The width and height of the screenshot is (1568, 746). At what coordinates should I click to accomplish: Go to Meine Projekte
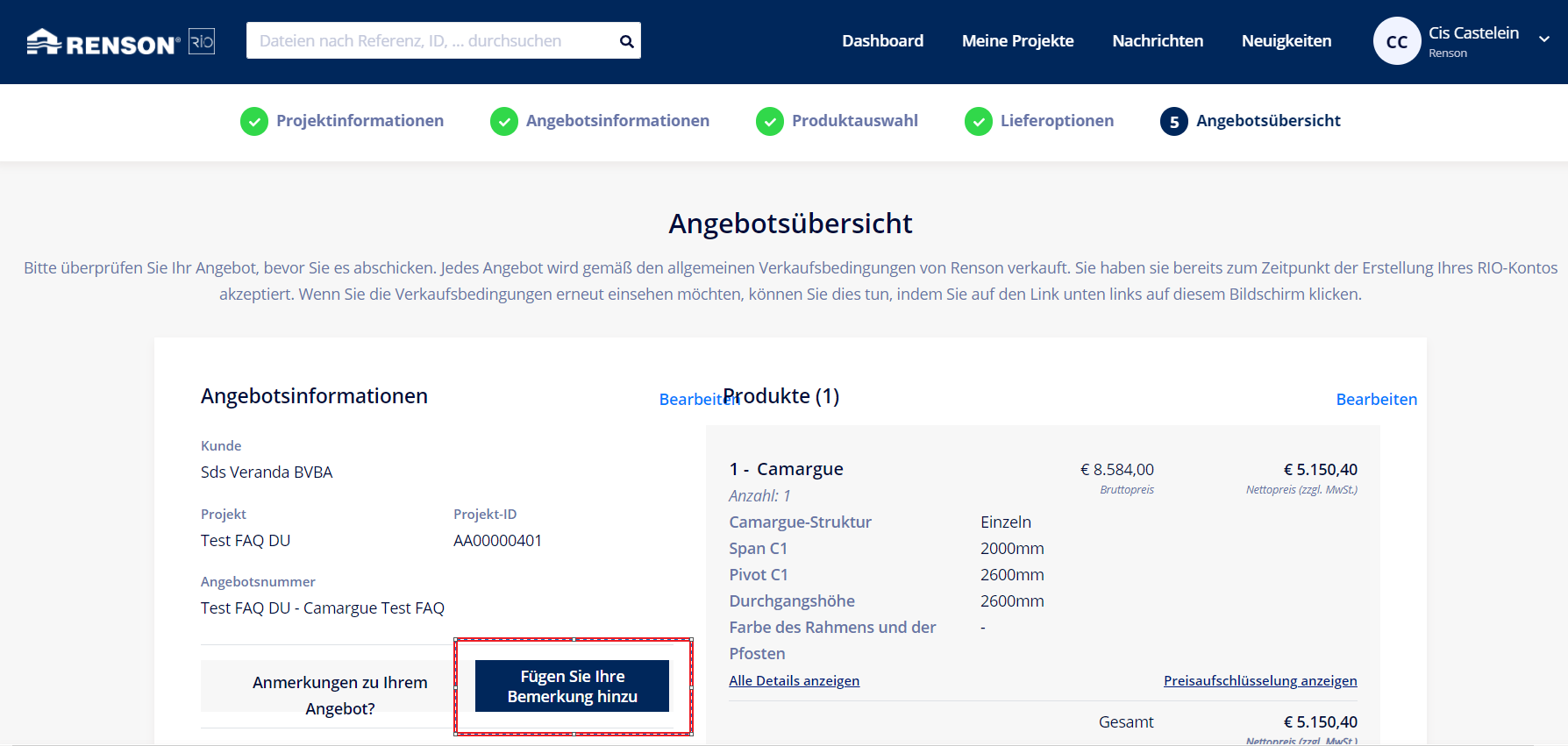(1017, 41)
